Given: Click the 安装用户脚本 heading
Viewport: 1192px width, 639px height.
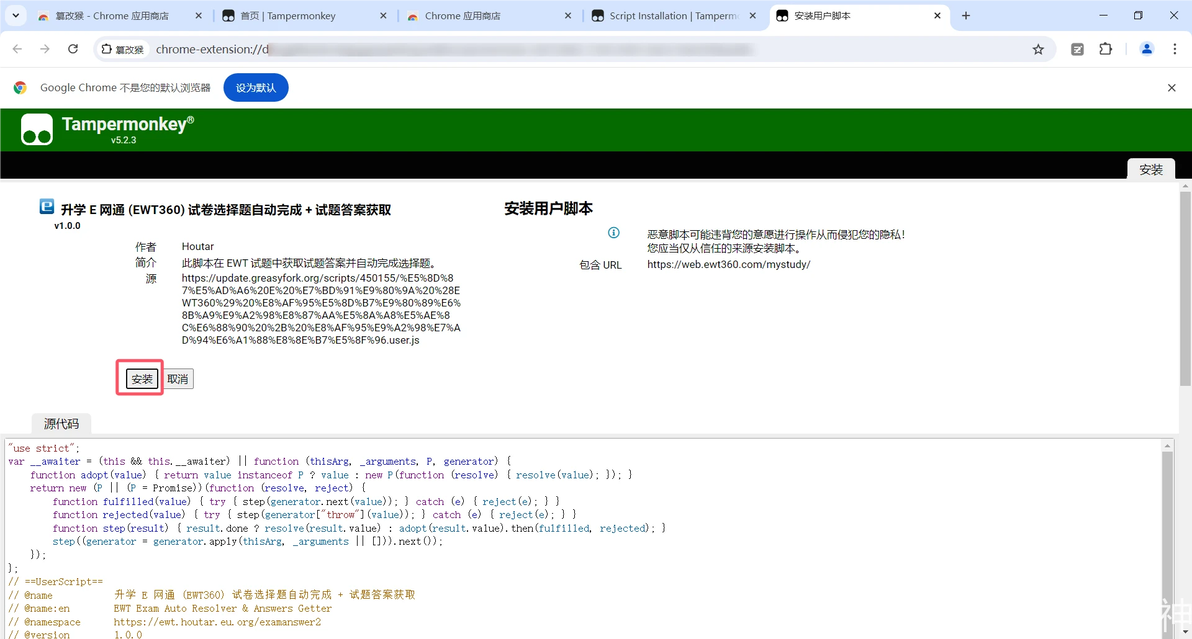Looking at the screenshot, I should (x=548, y=208).
